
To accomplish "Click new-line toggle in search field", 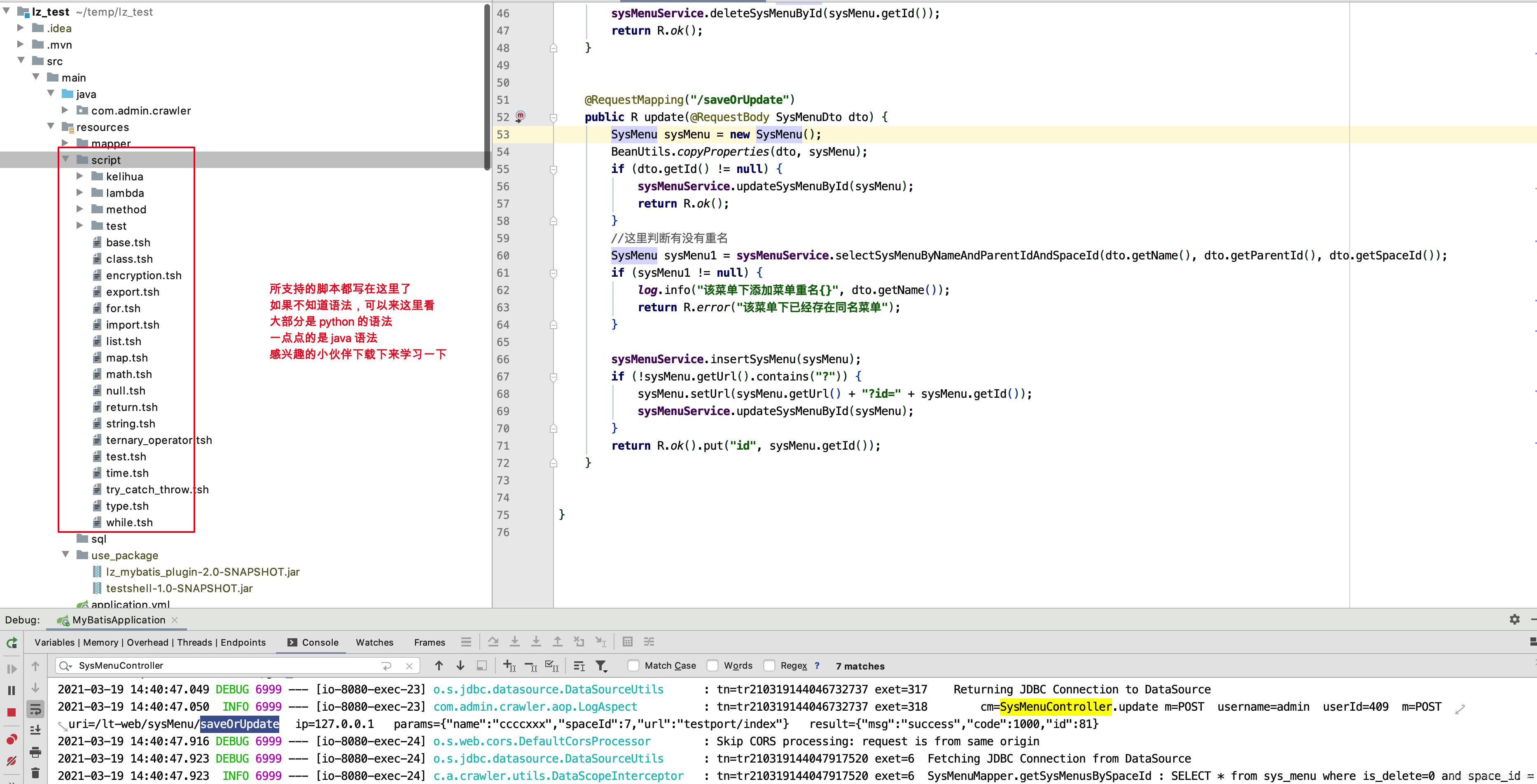I will [x=387, y=666].
